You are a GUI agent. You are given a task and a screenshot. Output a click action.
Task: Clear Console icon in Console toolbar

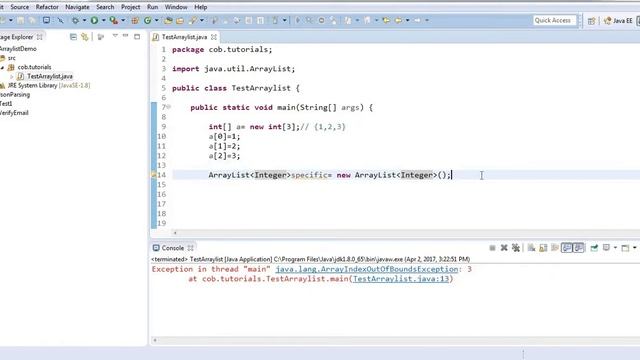(531, 248)
